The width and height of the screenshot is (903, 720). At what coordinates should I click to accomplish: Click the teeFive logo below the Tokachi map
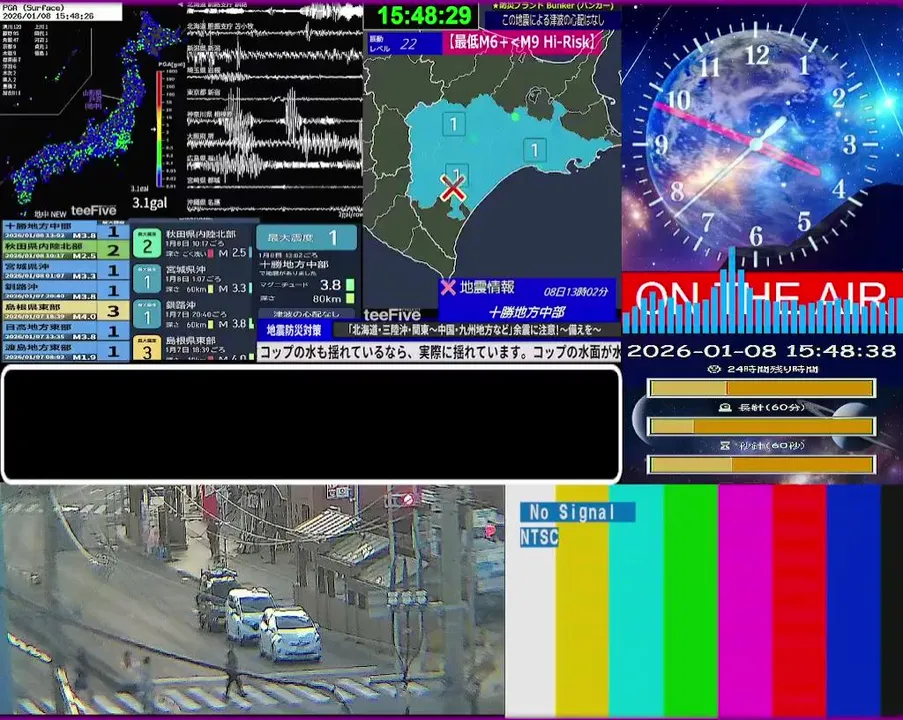point(392,314)
